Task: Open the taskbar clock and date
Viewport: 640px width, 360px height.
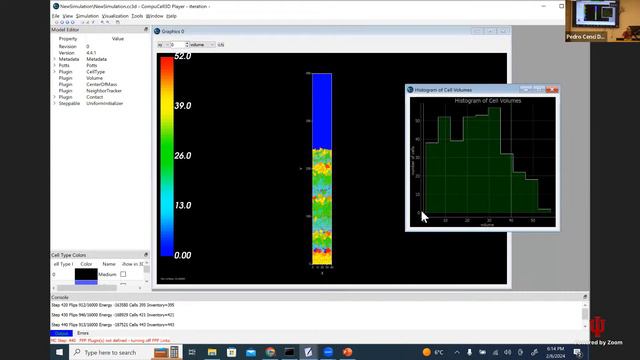Action: point(555,352)
